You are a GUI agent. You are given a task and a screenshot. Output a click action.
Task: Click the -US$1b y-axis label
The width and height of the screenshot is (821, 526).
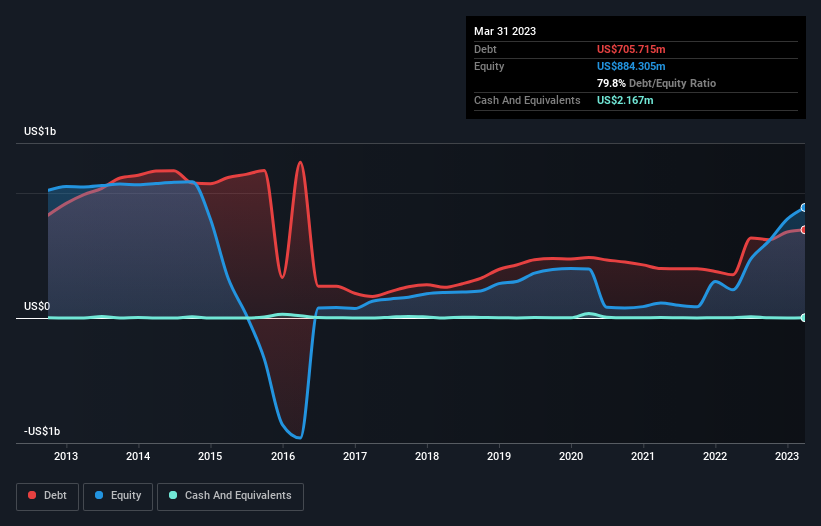pyautogui.click(x=42, y=431)
